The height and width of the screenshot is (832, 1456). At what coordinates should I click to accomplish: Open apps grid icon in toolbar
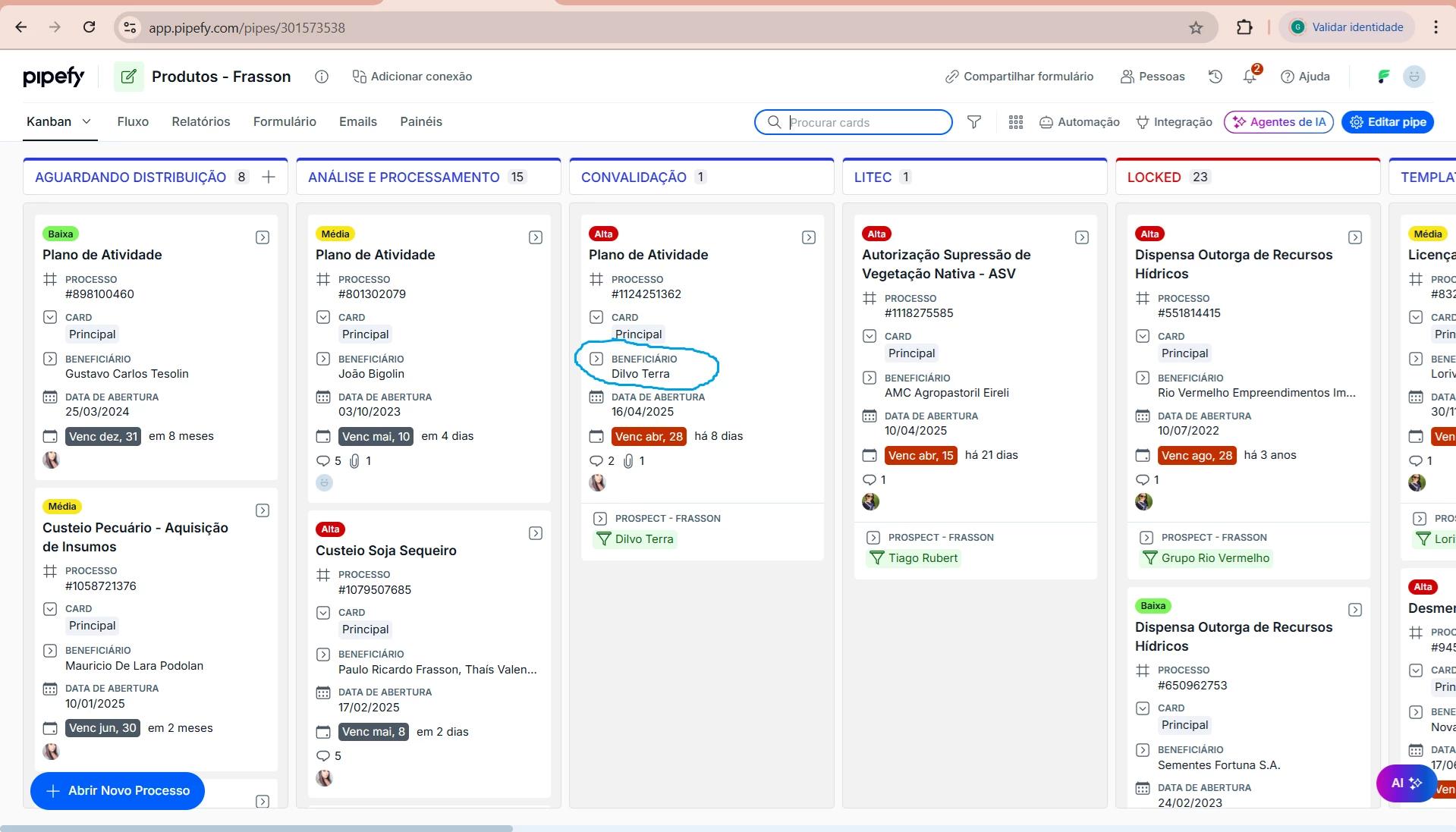(1016, 122)
